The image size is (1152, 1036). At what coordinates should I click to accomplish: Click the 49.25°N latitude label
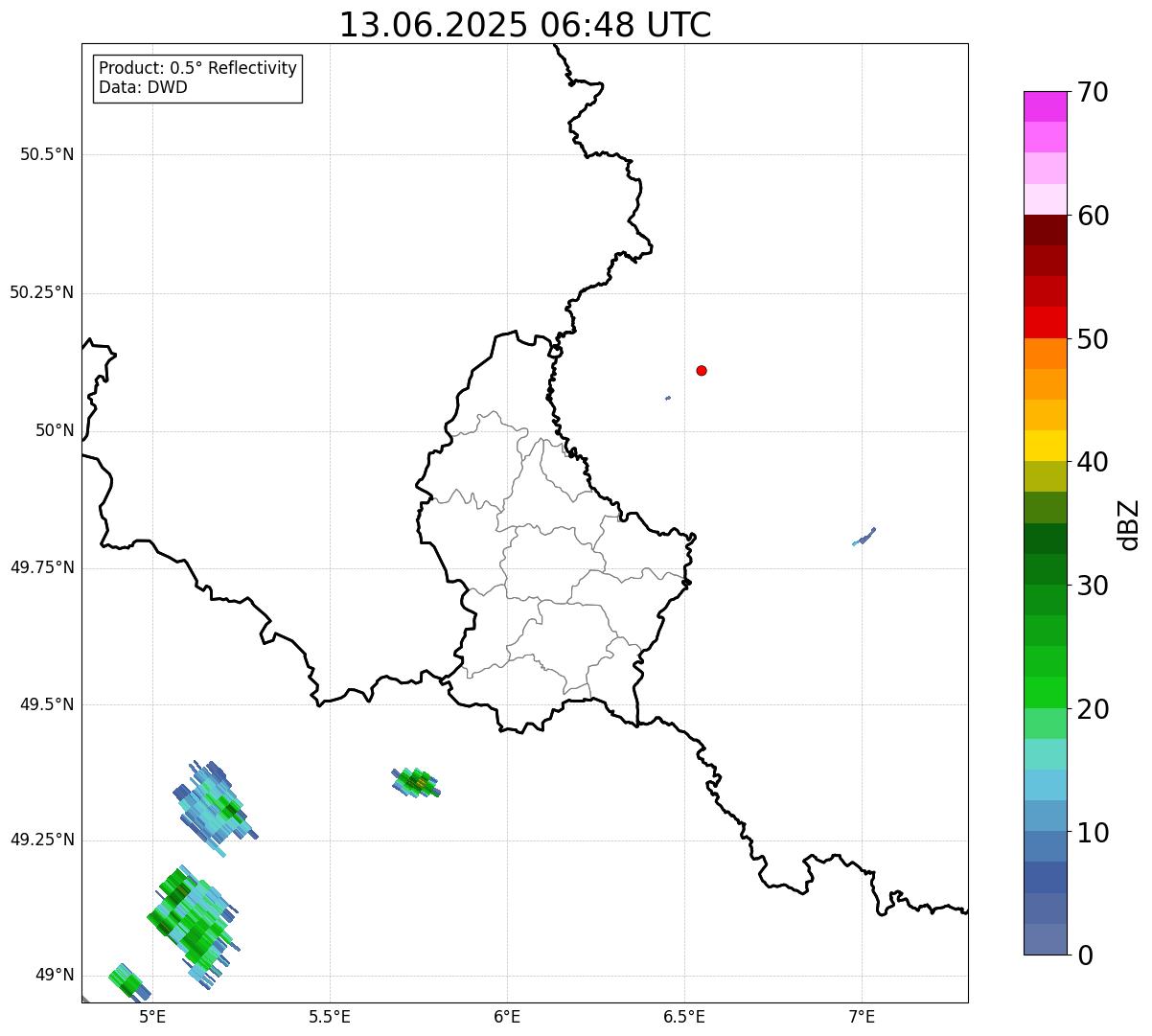click(42, 840)
